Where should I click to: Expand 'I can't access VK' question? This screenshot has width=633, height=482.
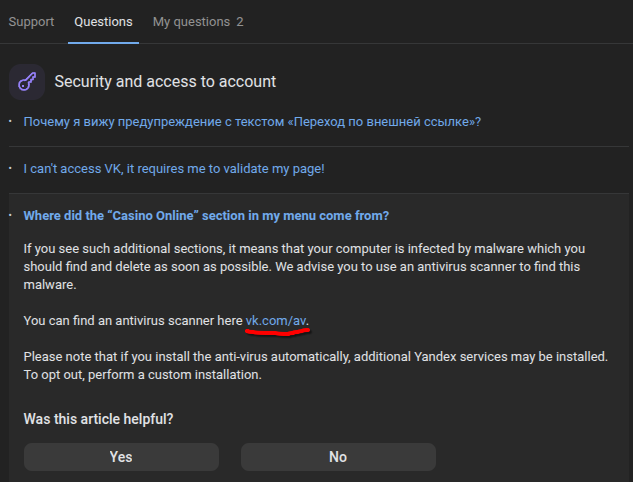pos(174,169)
